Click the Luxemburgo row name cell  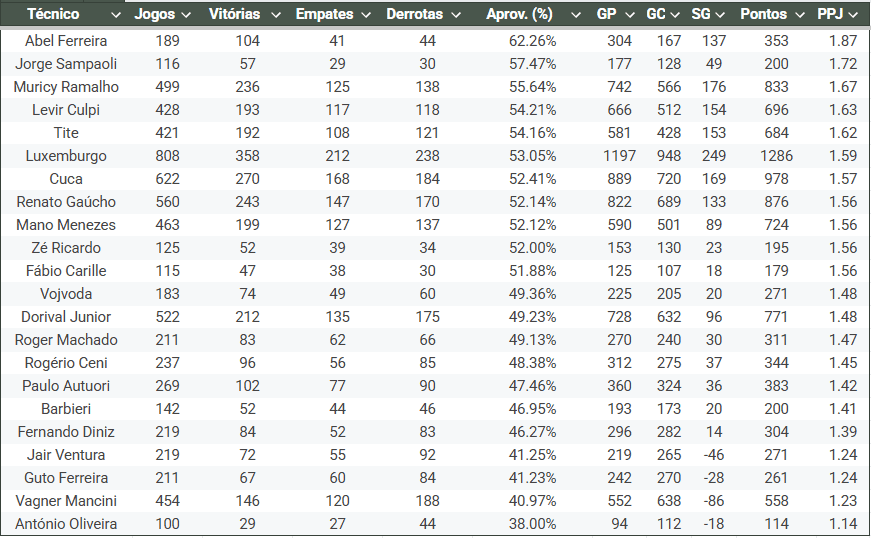click(66, 156)
